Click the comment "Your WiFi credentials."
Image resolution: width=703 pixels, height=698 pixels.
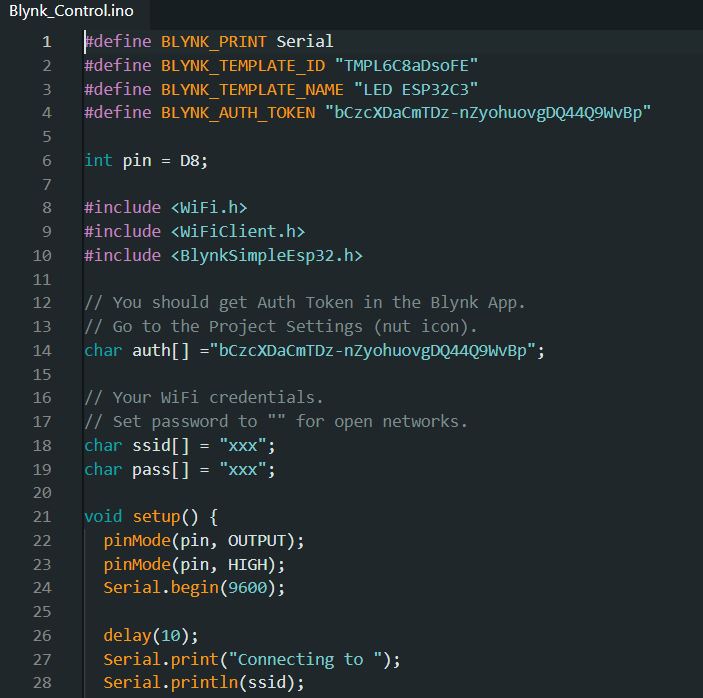[204, 398]
